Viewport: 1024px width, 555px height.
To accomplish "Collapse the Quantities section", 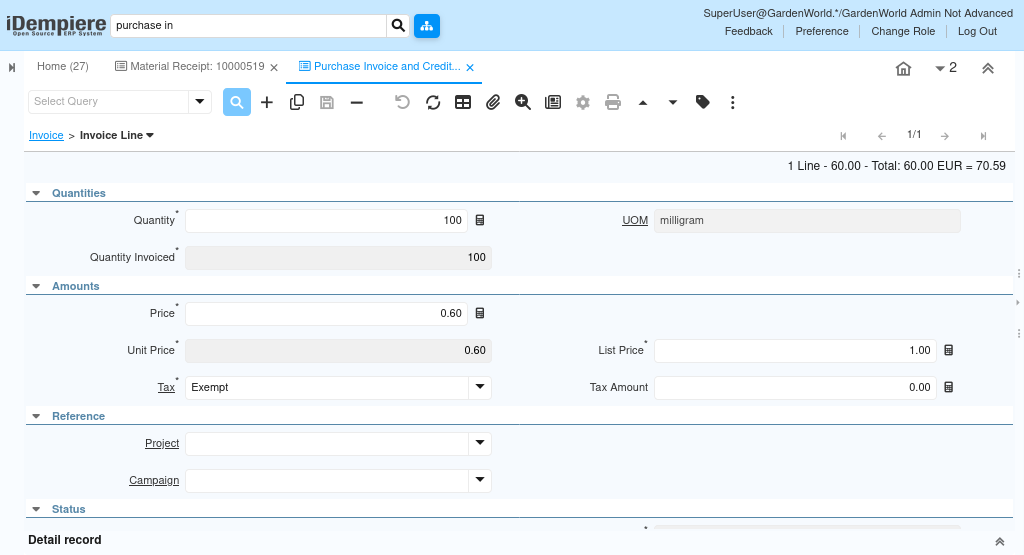I will tap(37, 193).
